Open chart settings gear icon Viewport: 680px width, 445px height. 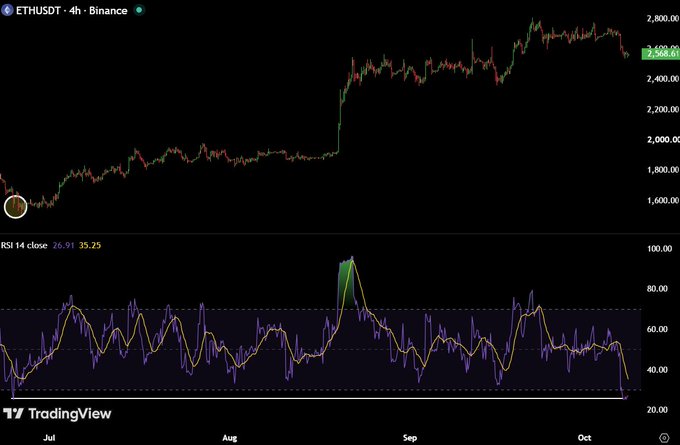[664, 437]
